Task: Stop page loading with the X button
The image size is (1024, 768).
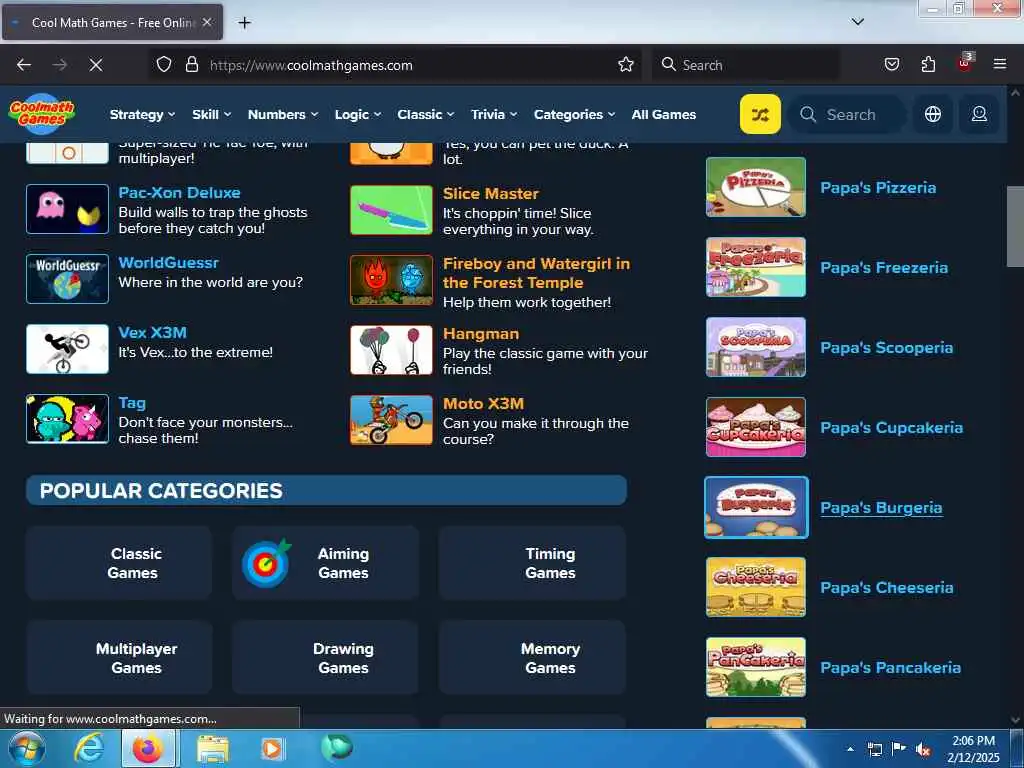Action: [95, 65]
